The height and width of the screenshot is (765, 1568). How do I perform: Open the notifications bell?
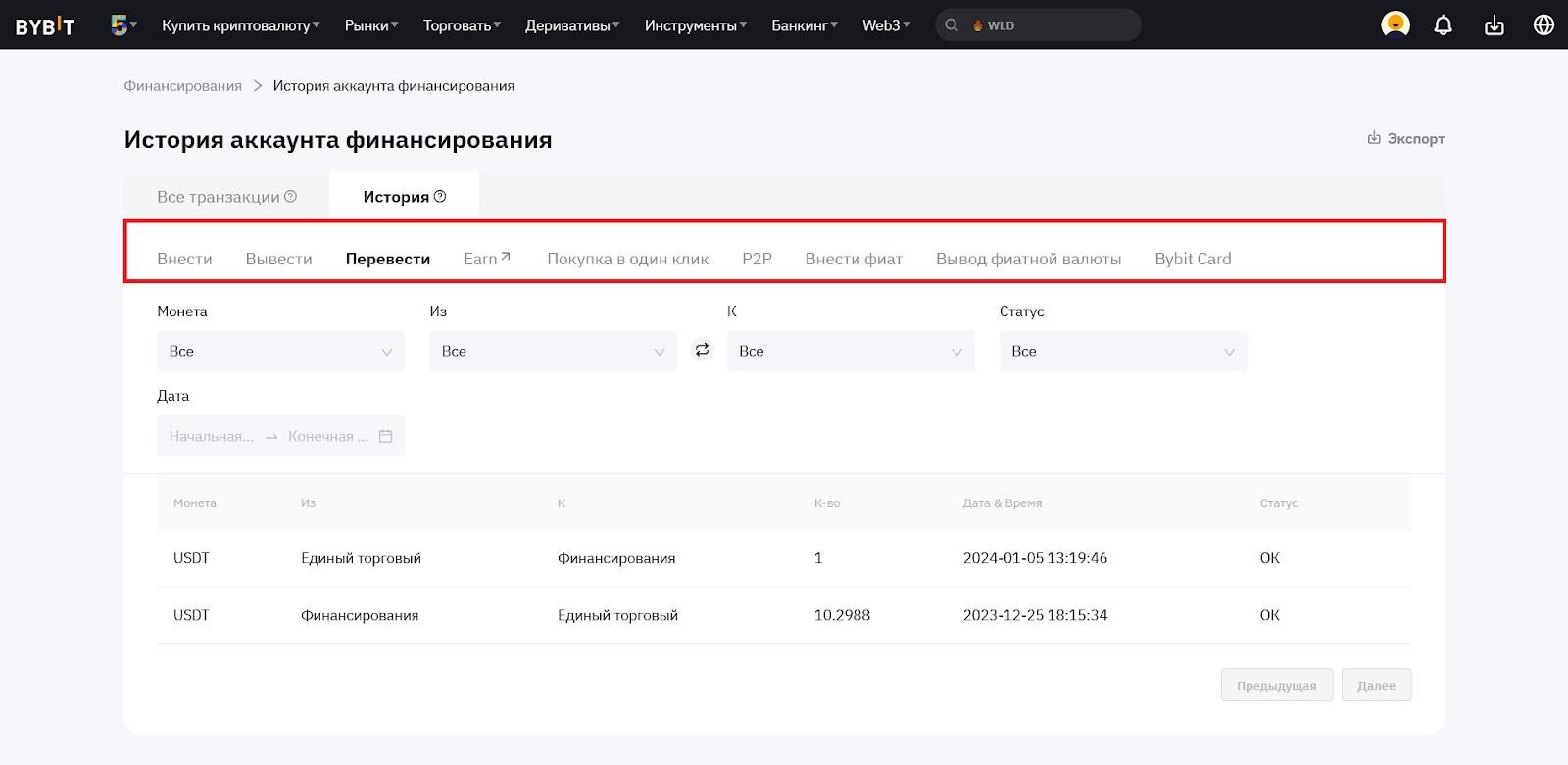[1443, 25]
